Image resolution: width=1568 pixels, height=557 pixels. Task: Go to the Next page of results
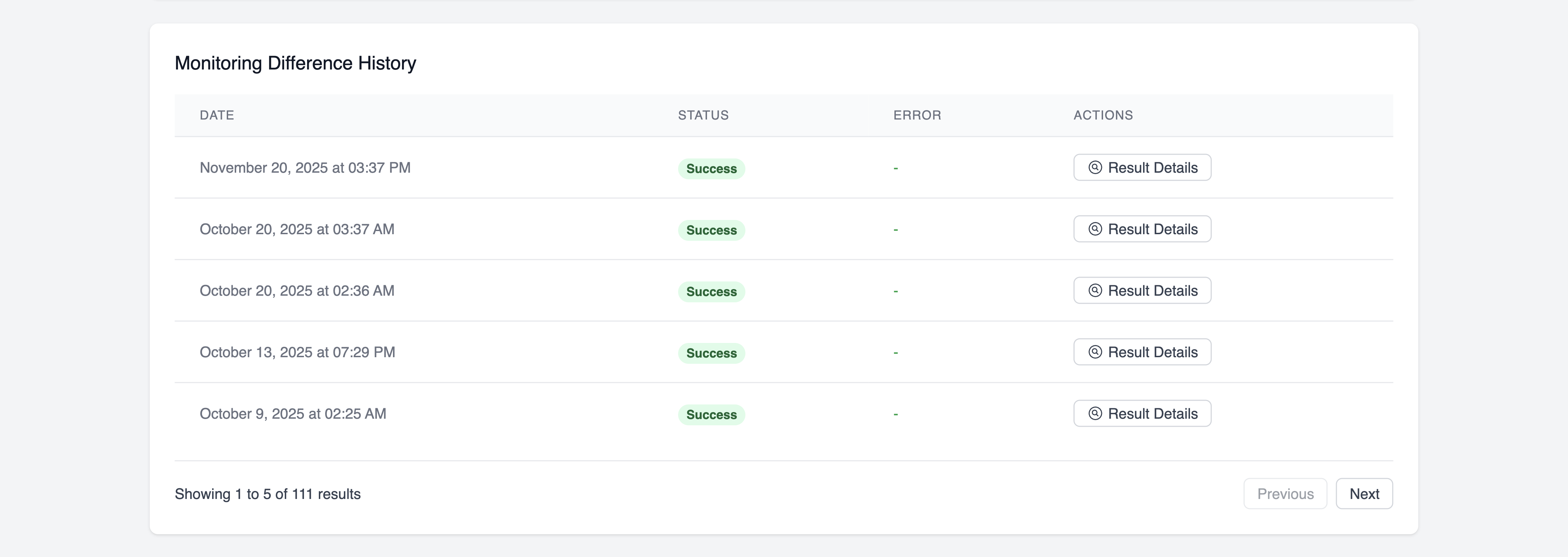tap(1365, 493)
